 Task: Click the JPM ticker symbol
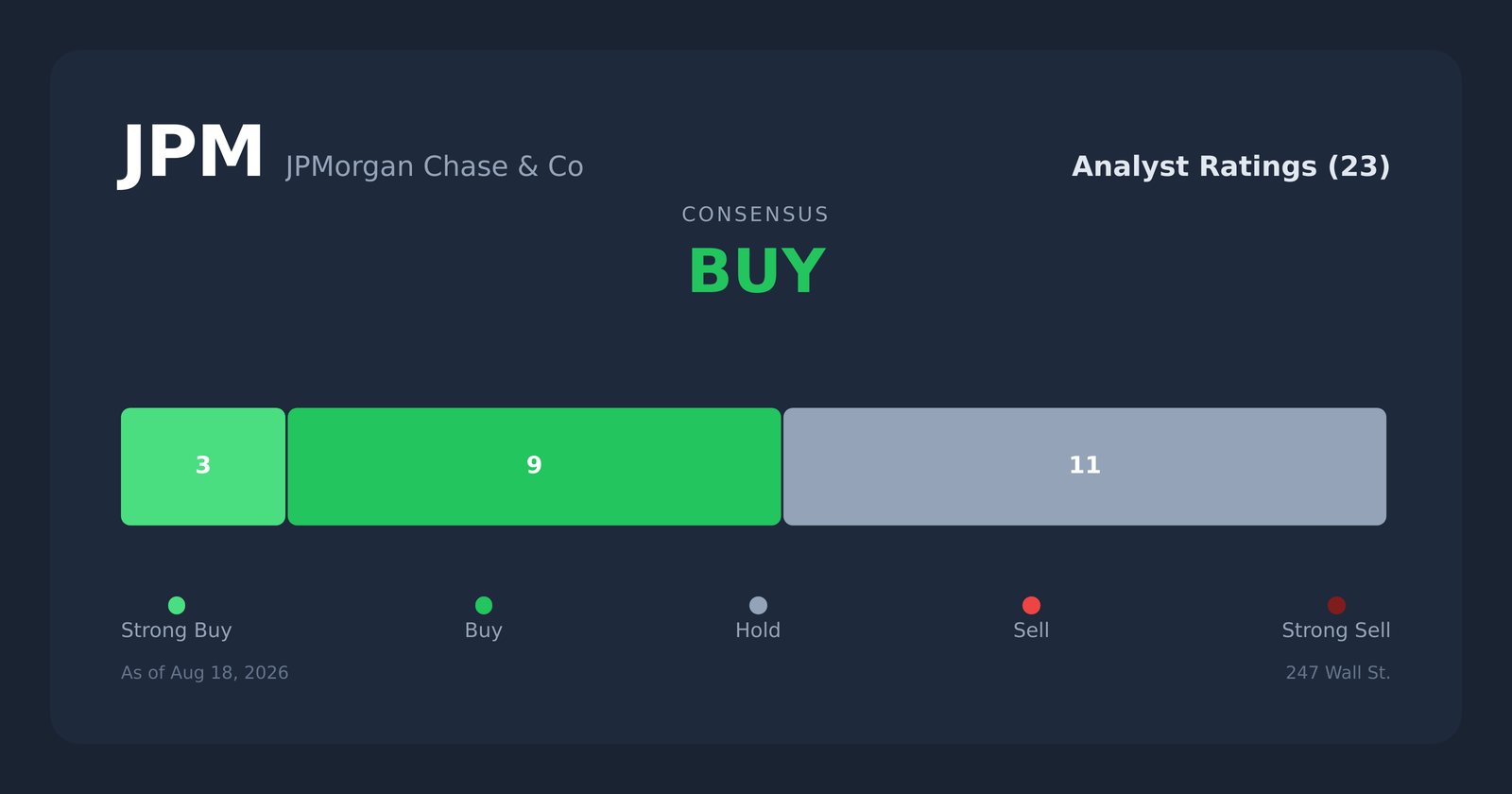pyautogui.click(x=192, y=153)
